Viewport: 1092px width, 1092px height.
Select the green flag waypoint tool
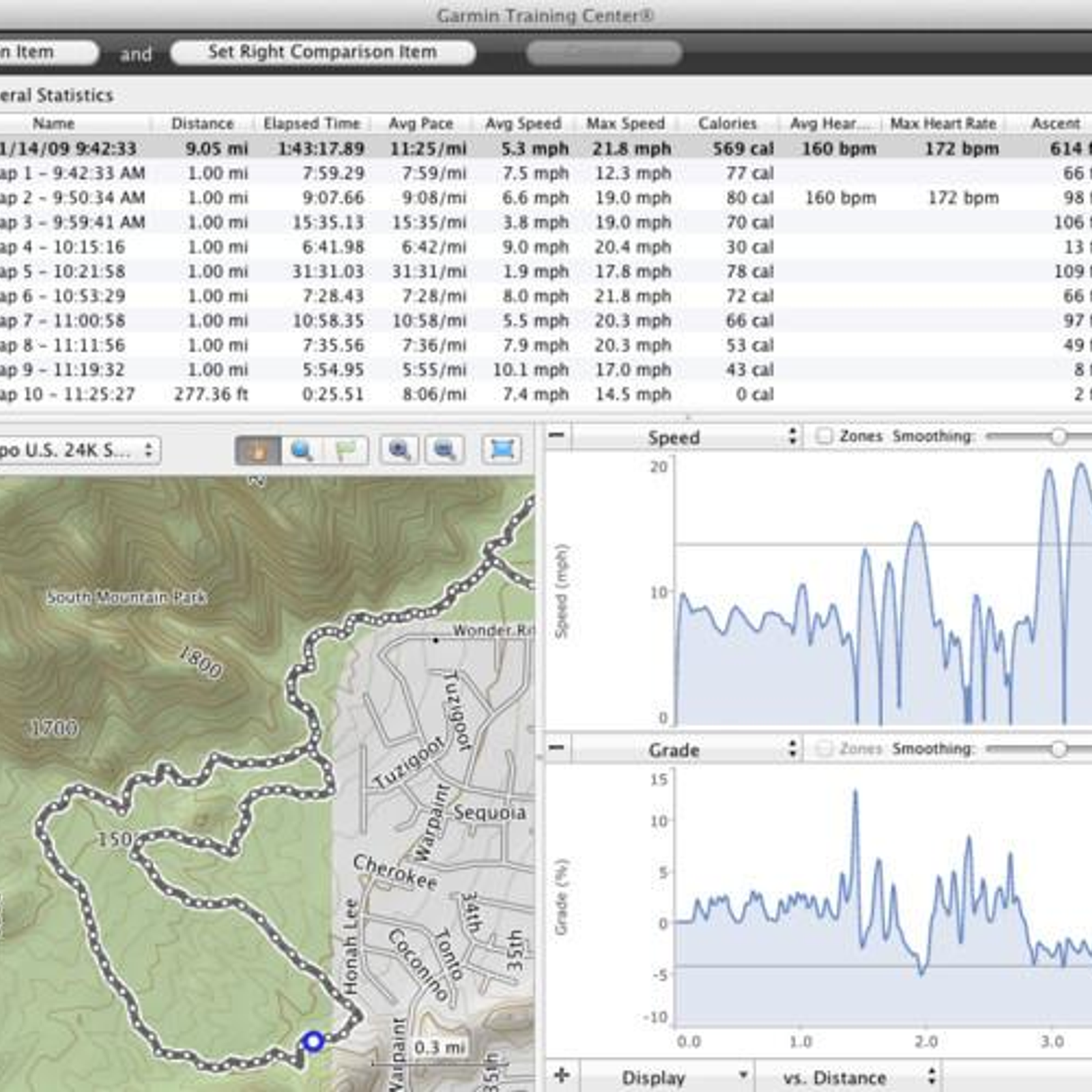(x=347, y=450)
